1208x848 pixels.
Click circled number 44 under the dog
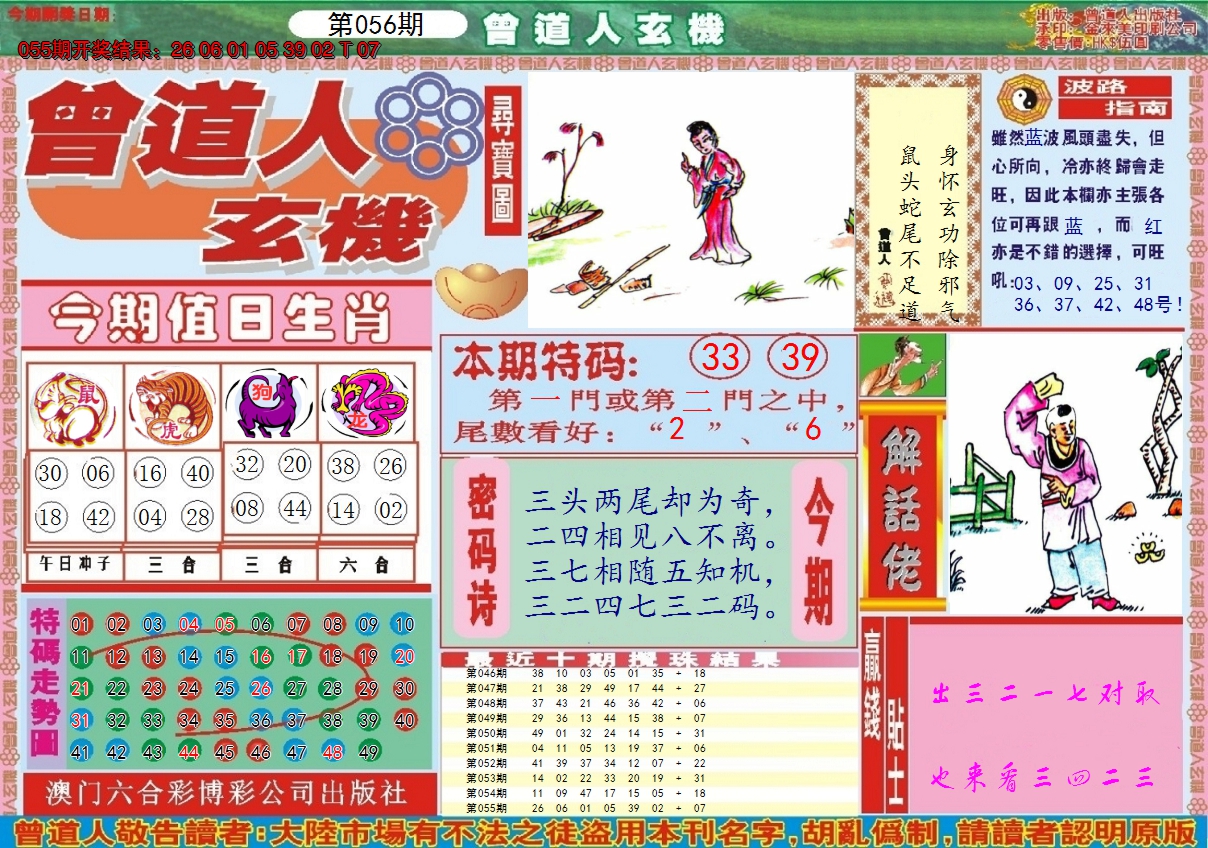(x=295, y=508)
